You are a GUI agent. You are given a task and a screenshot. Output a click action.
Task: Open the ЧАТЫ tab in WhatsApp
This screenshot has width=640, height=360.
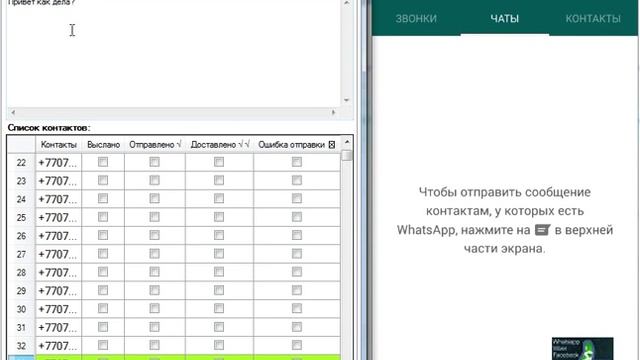pos(504,18)
